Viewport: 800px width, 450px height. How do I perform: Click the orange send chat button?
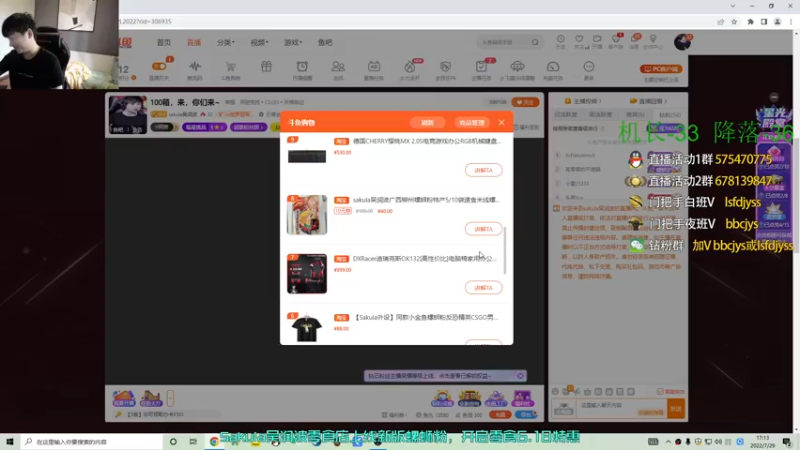676,409
